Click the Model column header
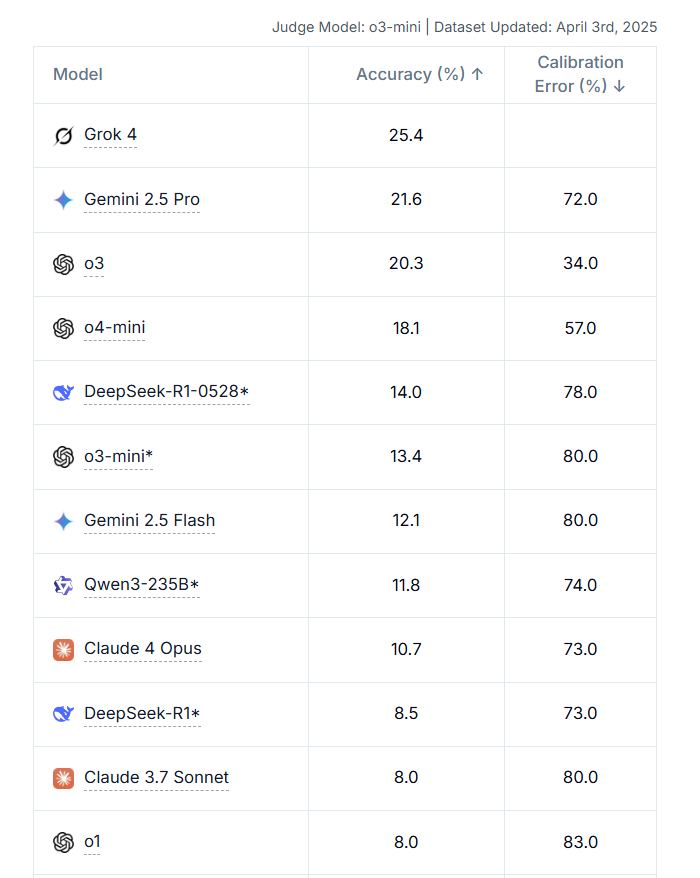The height and width of the screenshot is (878, 700). pos(78,74)
